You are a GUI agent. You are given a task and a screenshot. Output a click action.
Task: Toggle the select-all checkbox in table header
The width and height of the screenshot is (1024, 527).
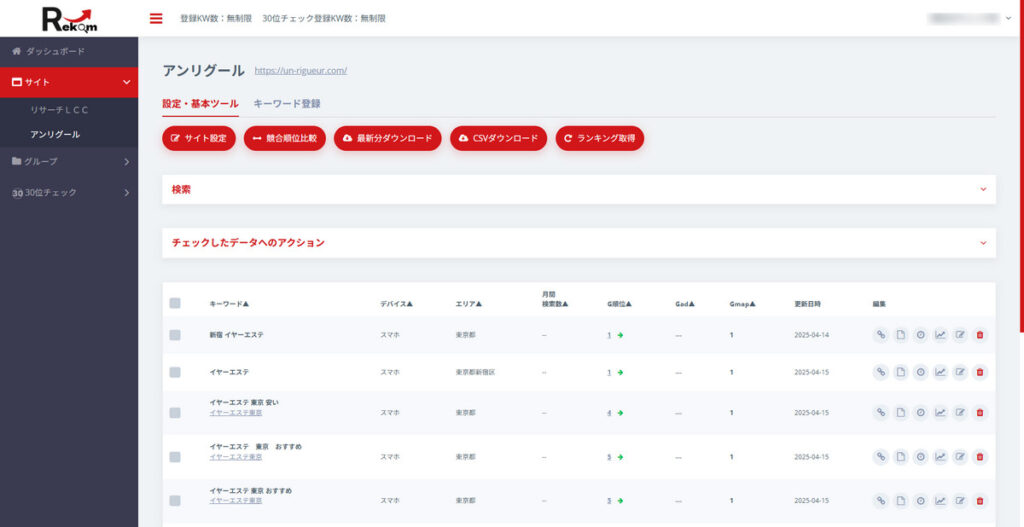[x=175, y=303]
